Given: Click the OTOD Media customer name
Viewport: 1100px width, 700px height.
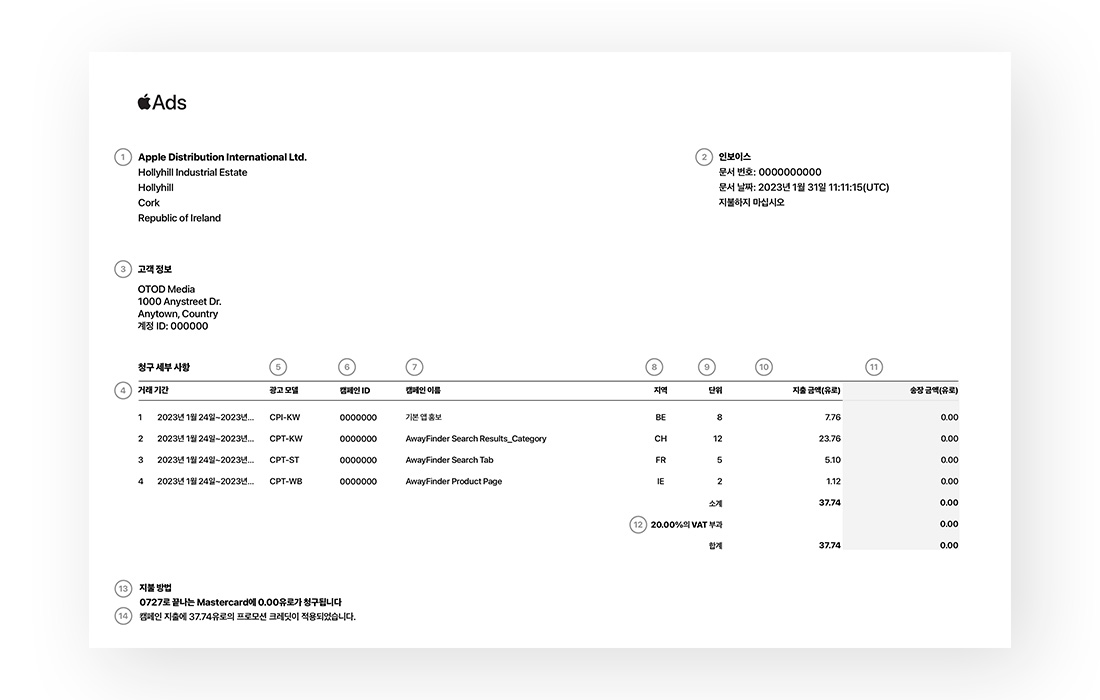Looking at the screenshot, I should pos(166,289).
